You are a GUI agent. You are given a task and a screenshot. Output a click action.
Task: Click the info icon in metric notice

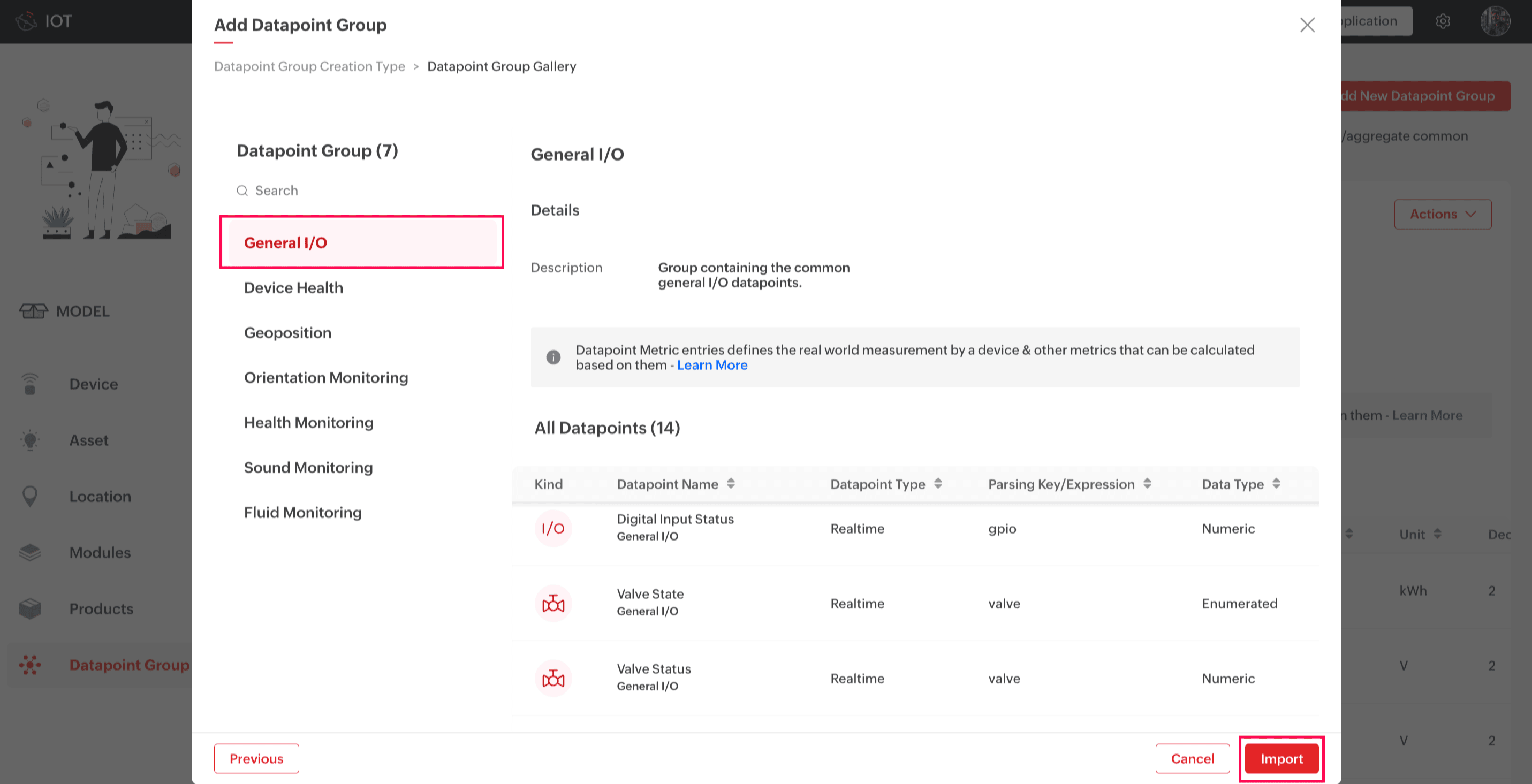pos(553,357)
